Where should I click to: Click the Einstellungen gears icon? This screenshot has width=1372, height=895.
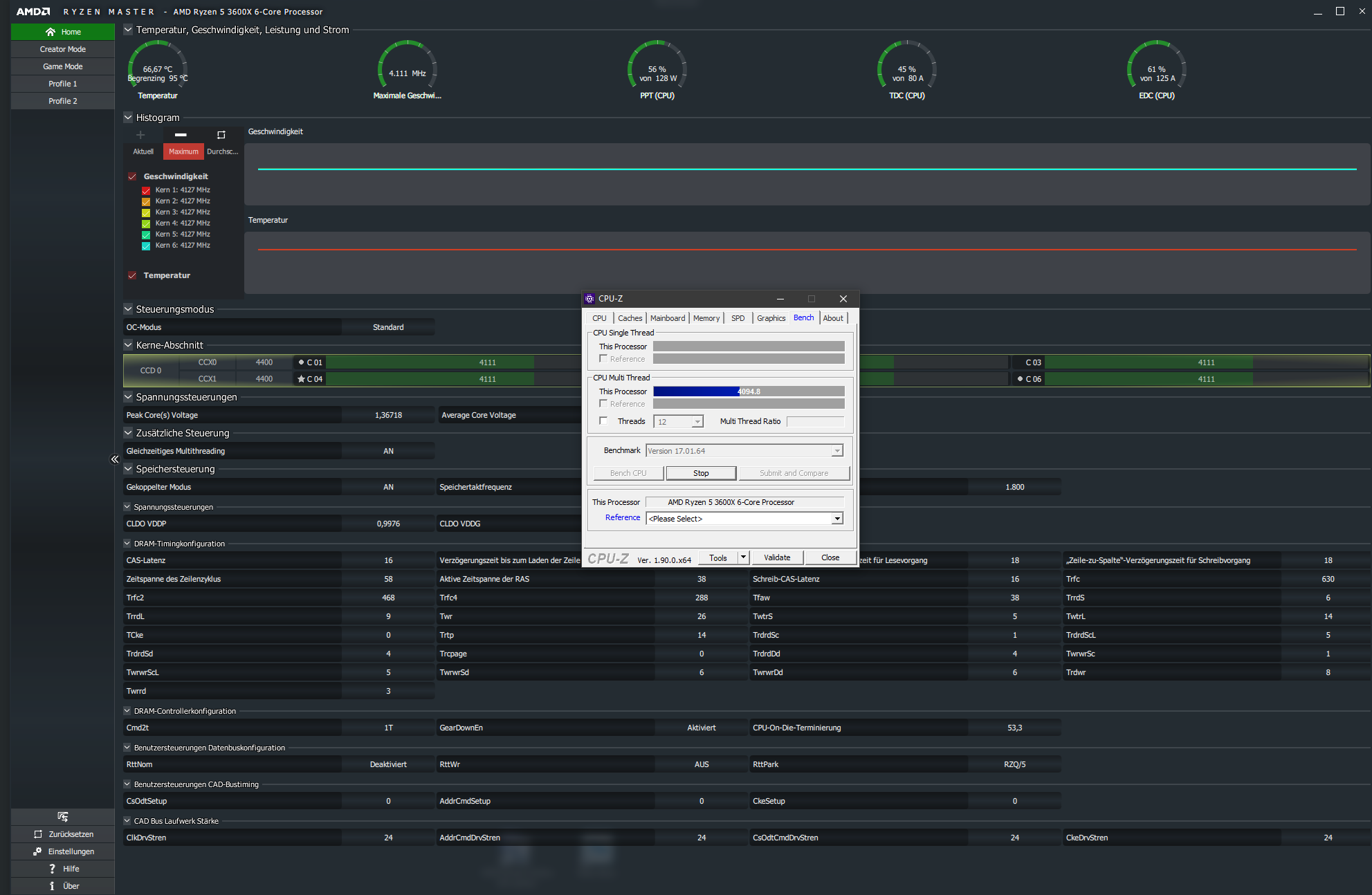coord(37,851)
